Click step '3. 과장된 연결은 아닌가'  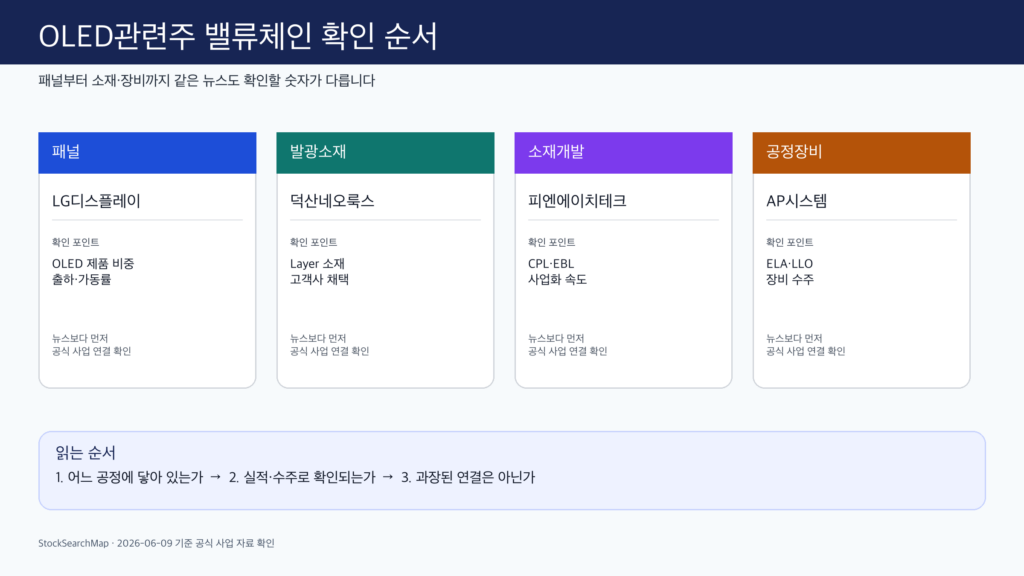point(468,477)
